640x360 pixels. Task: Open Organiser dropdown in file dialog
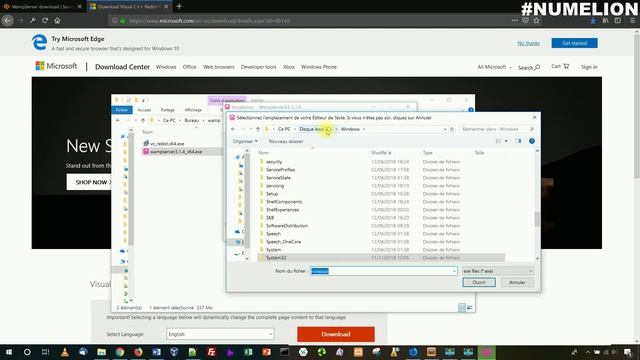[x=245, y=141]
